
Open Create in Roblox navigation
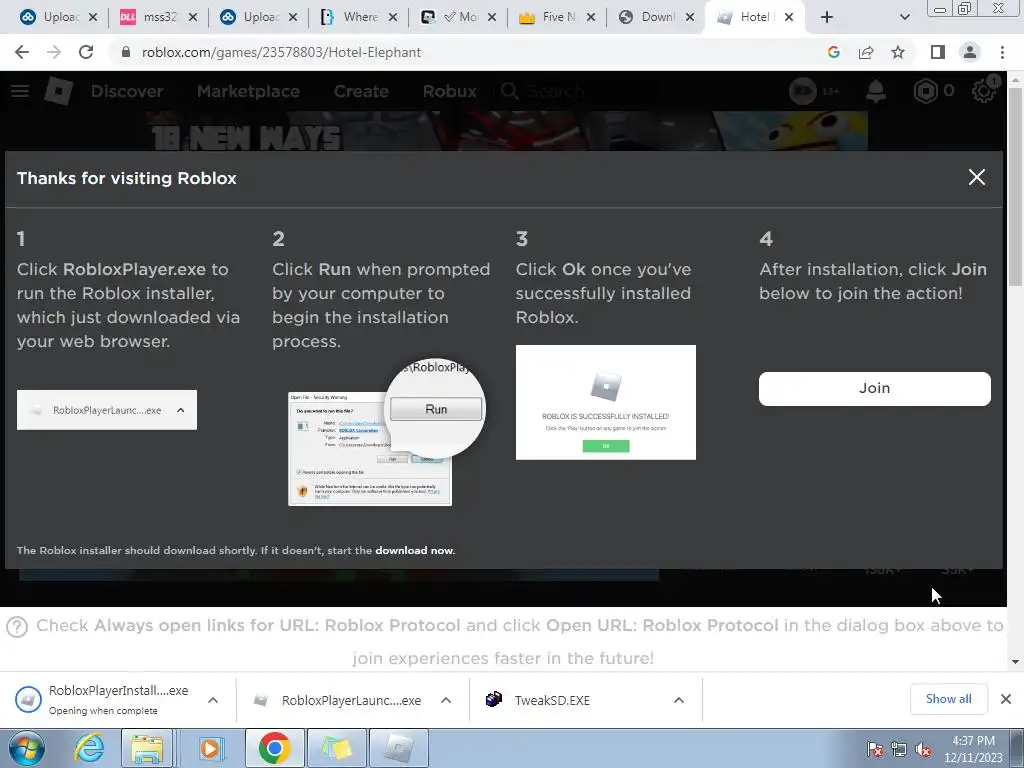click(x=361, y=91)
